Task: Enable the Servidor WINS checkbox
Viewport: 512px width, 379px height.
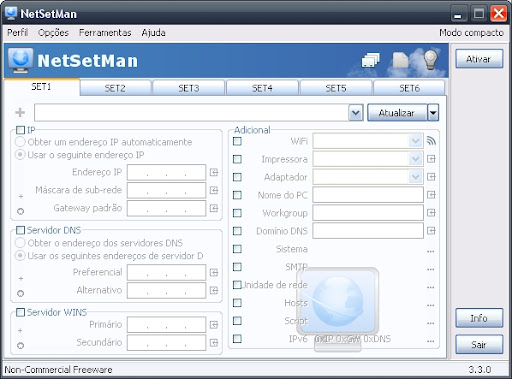Action: tap(20, 312)
